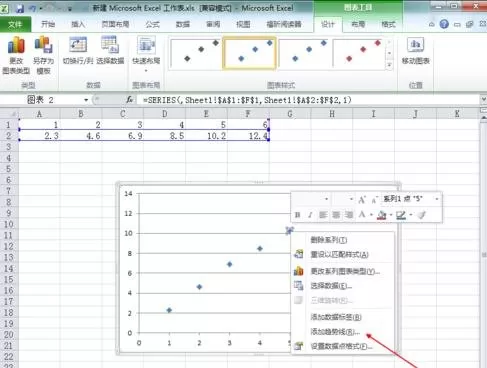This screenshot has width=487, height=368.
Task: Open the Quick Layout (快速布局) dropdown
Action: [x=146, y=71]
